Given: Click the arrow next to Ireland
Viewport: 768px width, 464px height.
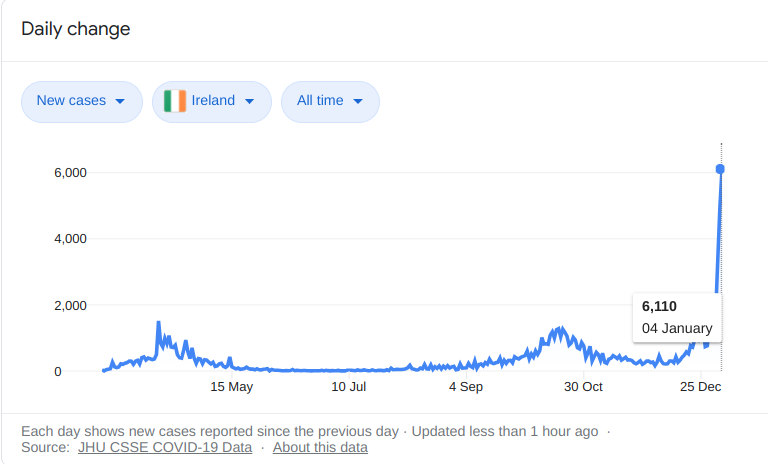Looking at the screenshot, I should point(250,102).
